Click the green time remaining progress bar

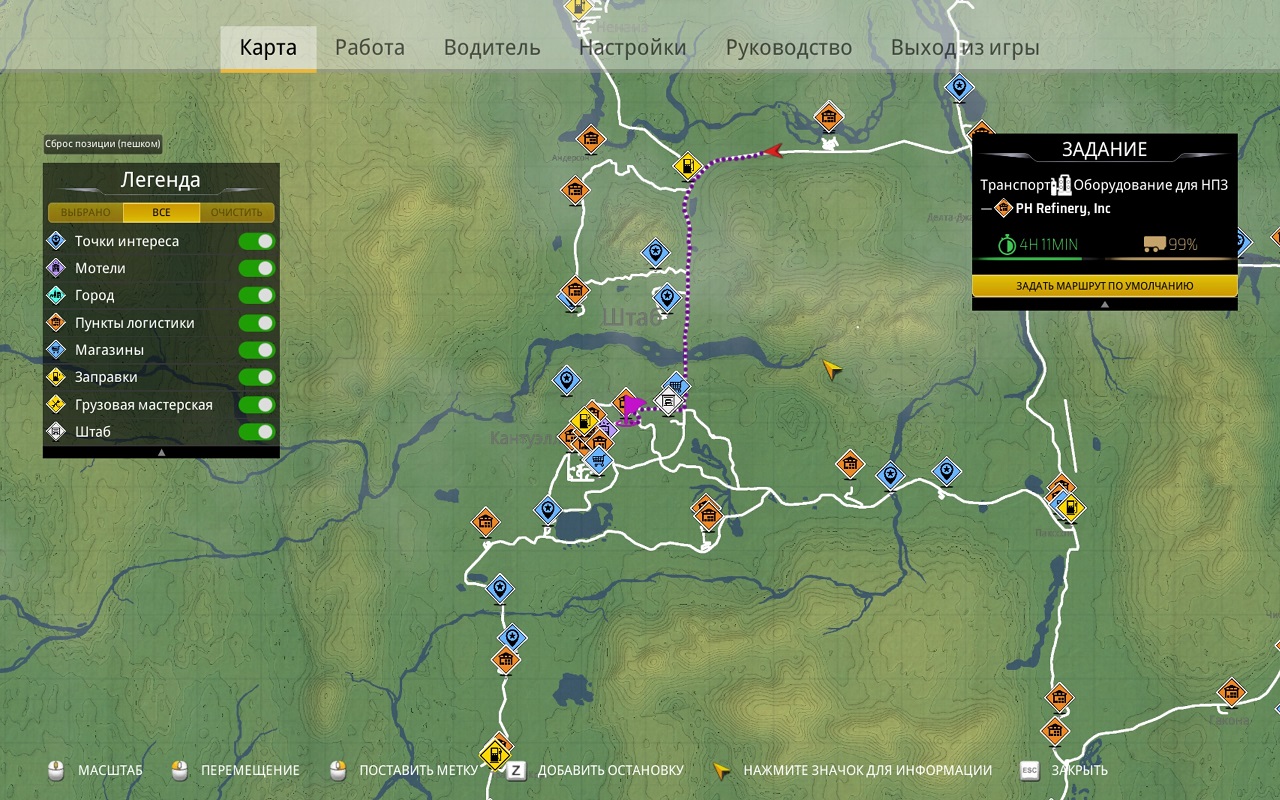coord(1038,259)
